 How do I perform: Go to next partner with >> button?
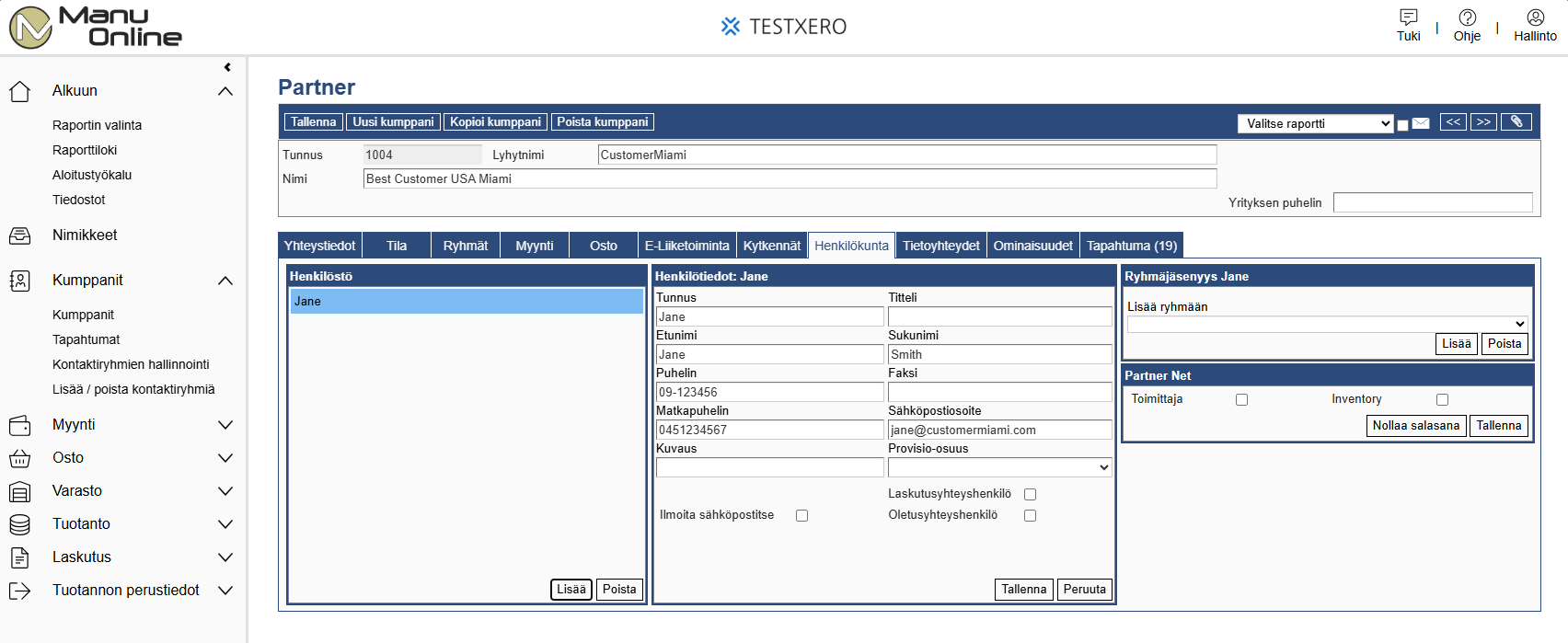point(1483,122)
